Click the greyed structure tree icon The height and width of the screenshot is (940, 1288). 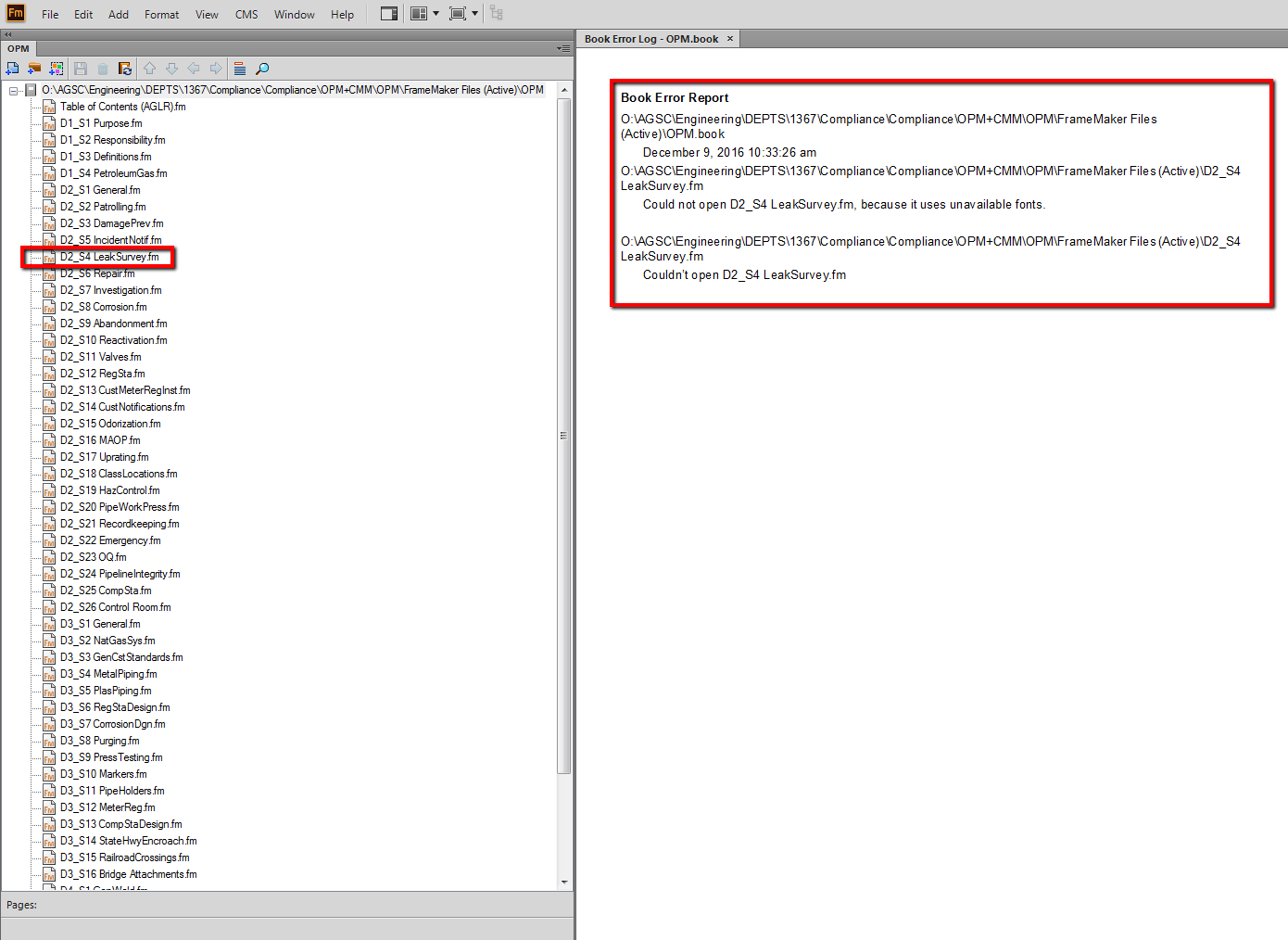coord(497,14)
